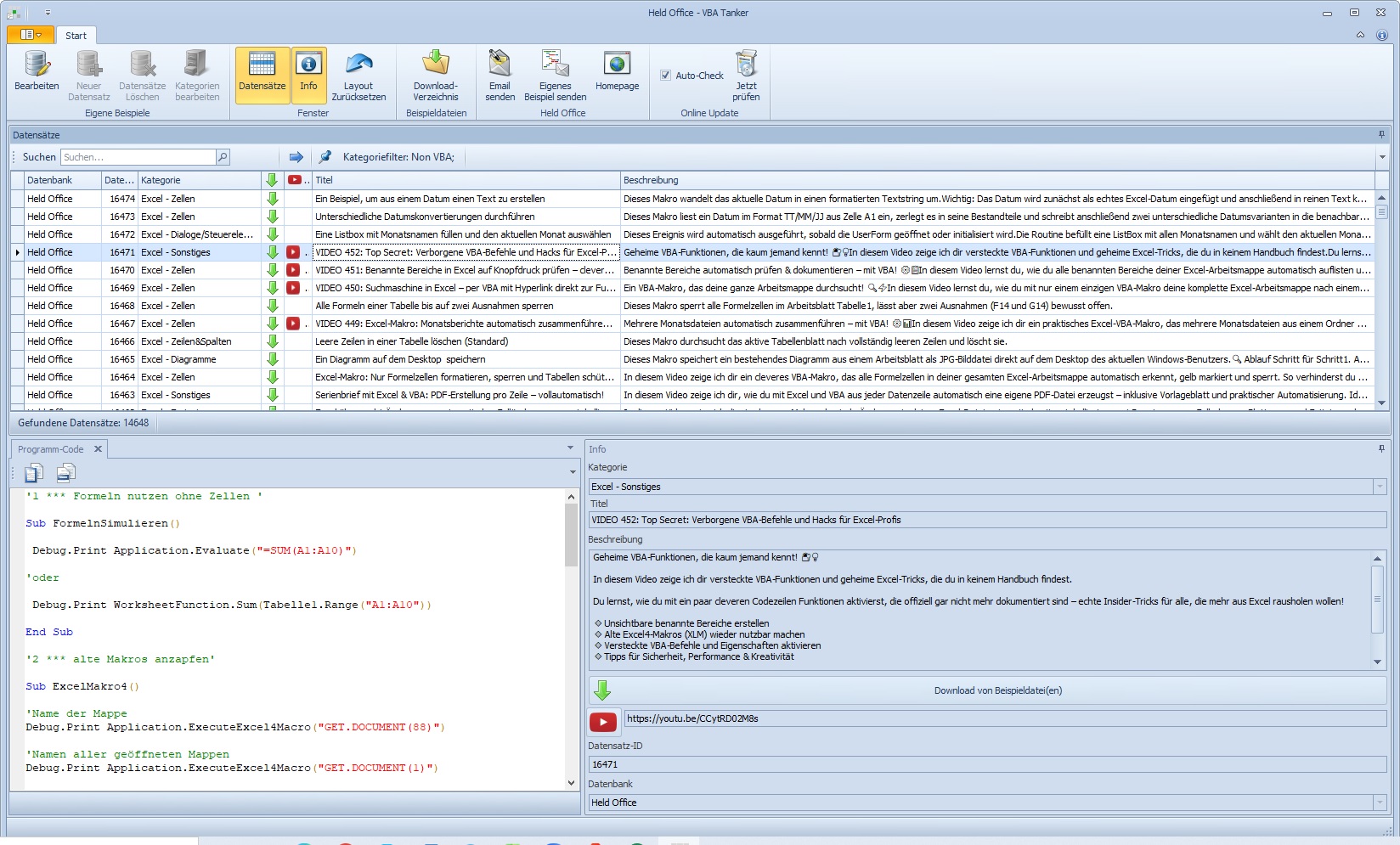Click the Titel column header
The width and height of the screenshot is (1400, 845).
pyautogui.click(x=466, y=180)
